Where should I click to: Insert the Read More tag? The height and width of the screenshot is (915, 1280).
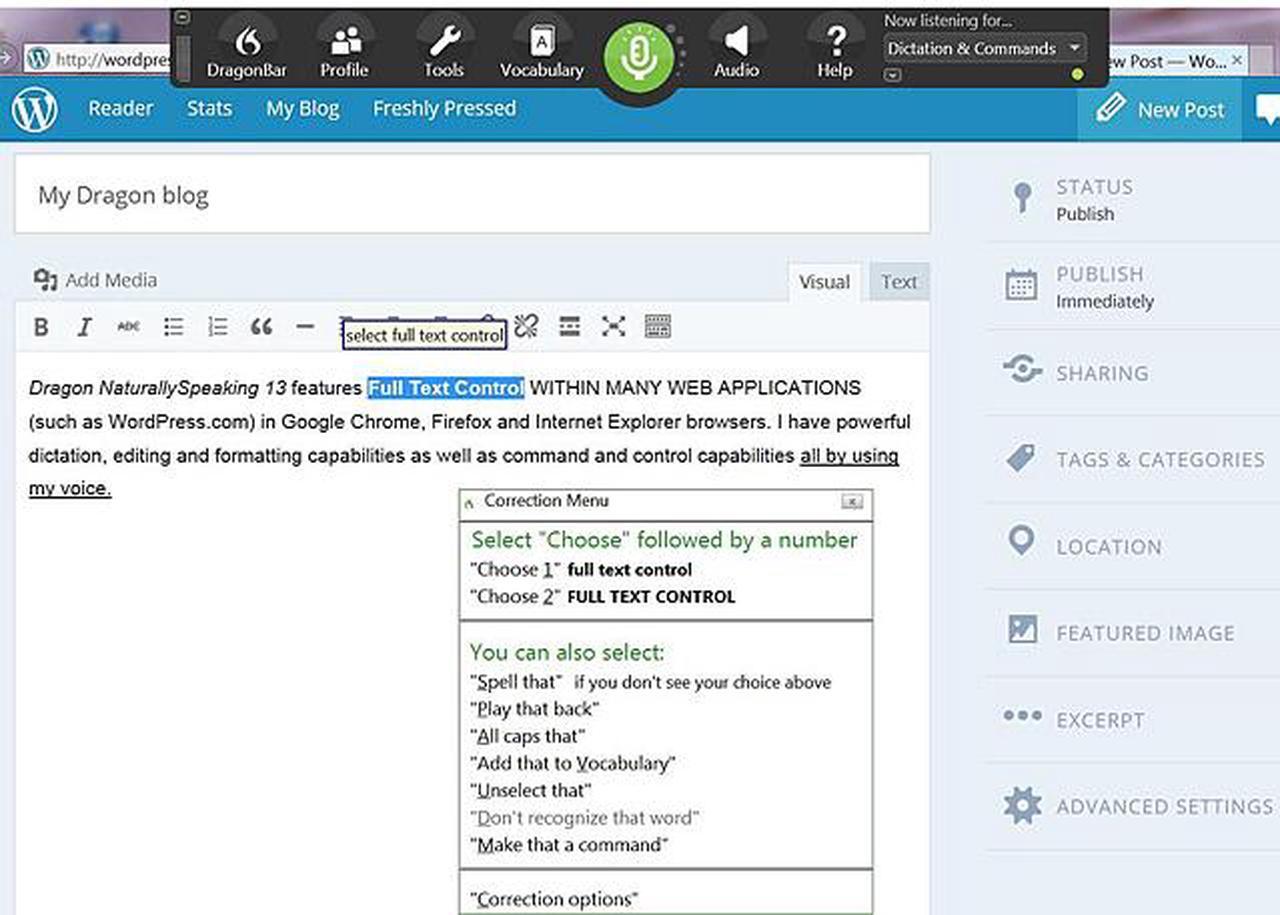[570, 326]
